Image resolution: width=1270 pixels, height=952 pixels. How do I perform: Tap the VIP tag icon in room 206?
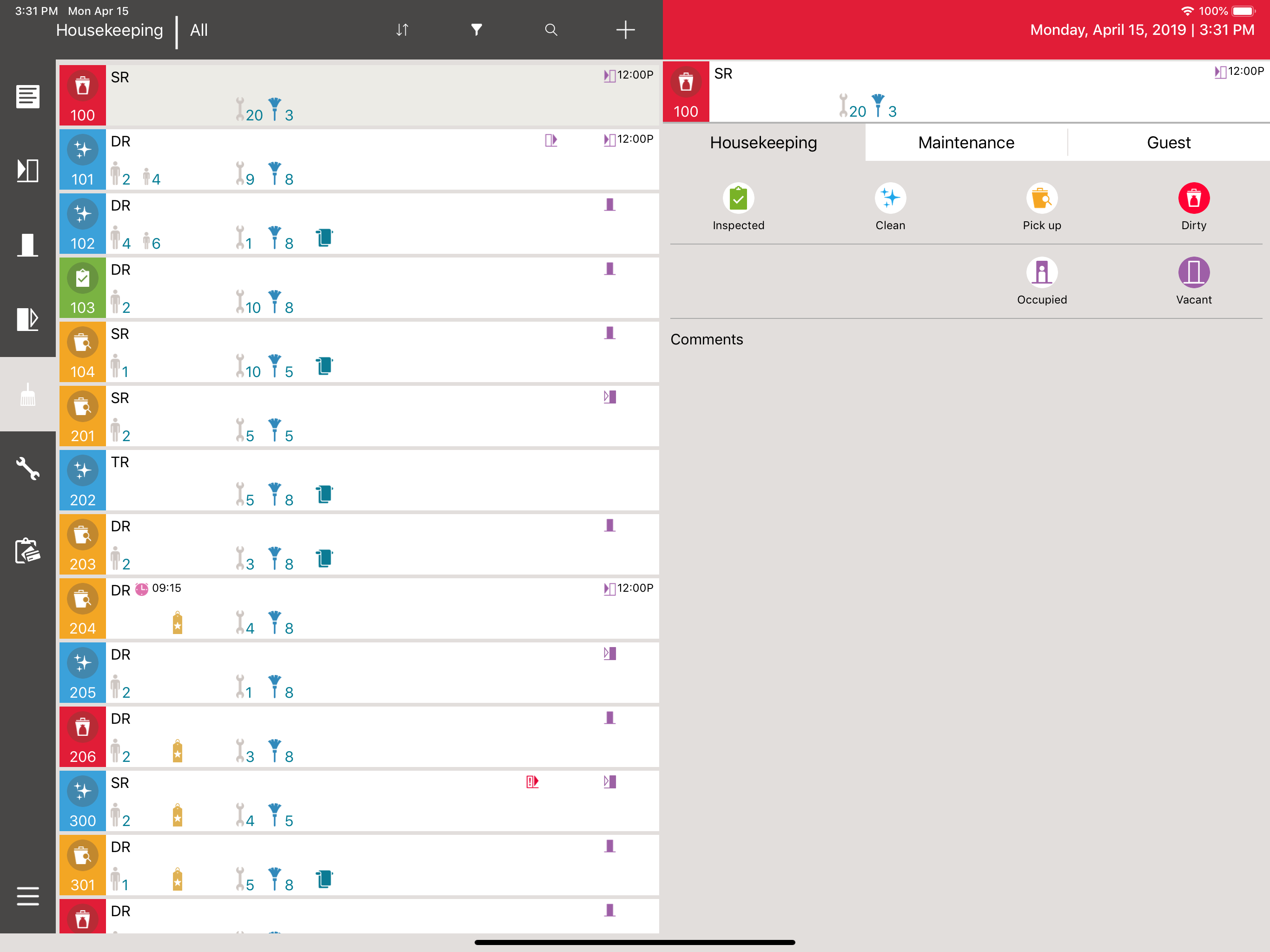click(178, 750)
